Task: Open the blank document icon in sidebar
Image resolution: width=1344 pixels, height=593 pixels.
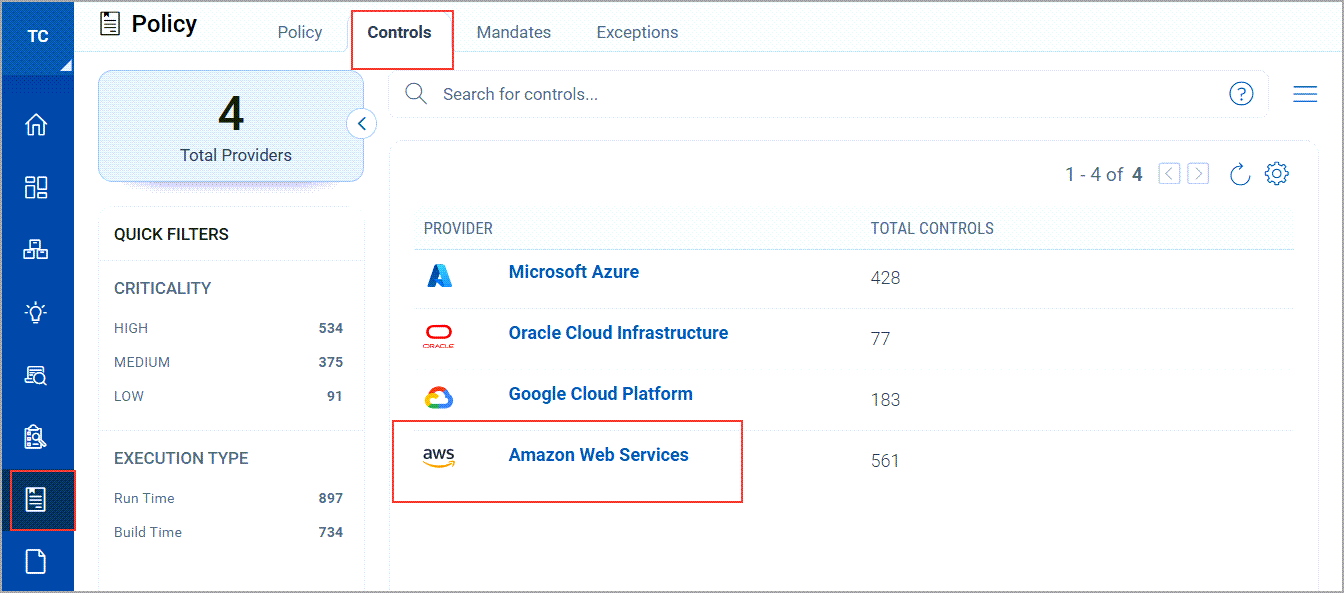Action: click(36, 562)
